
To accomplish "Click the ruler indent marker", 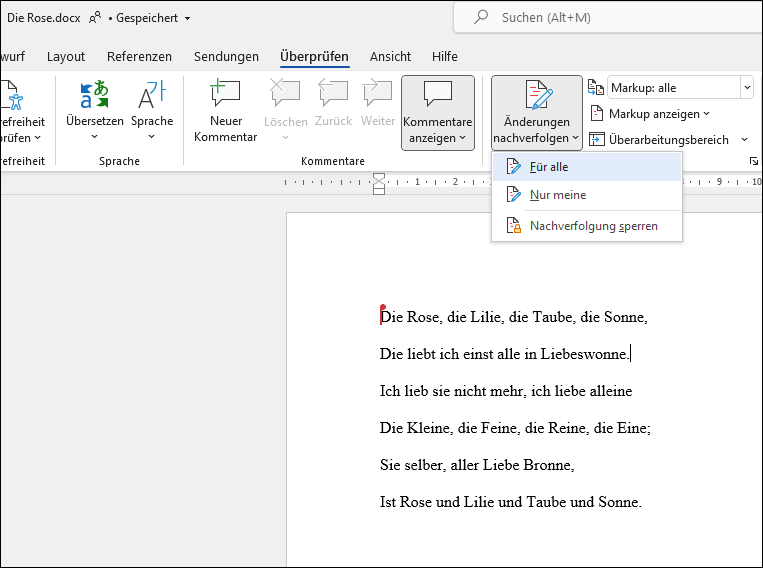I will coord(379,183).
